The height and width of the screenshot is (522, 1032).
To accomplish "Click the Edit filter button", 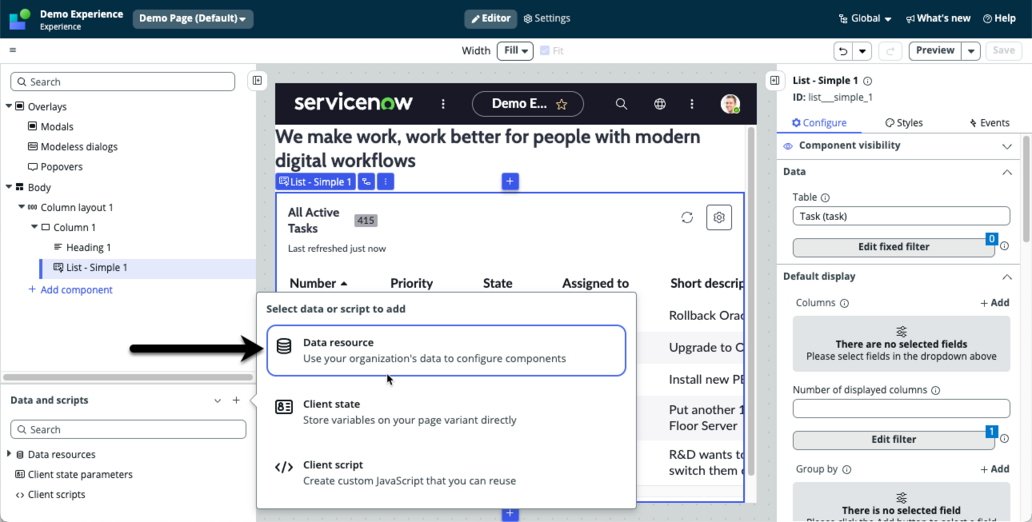I will coord(893,440).
